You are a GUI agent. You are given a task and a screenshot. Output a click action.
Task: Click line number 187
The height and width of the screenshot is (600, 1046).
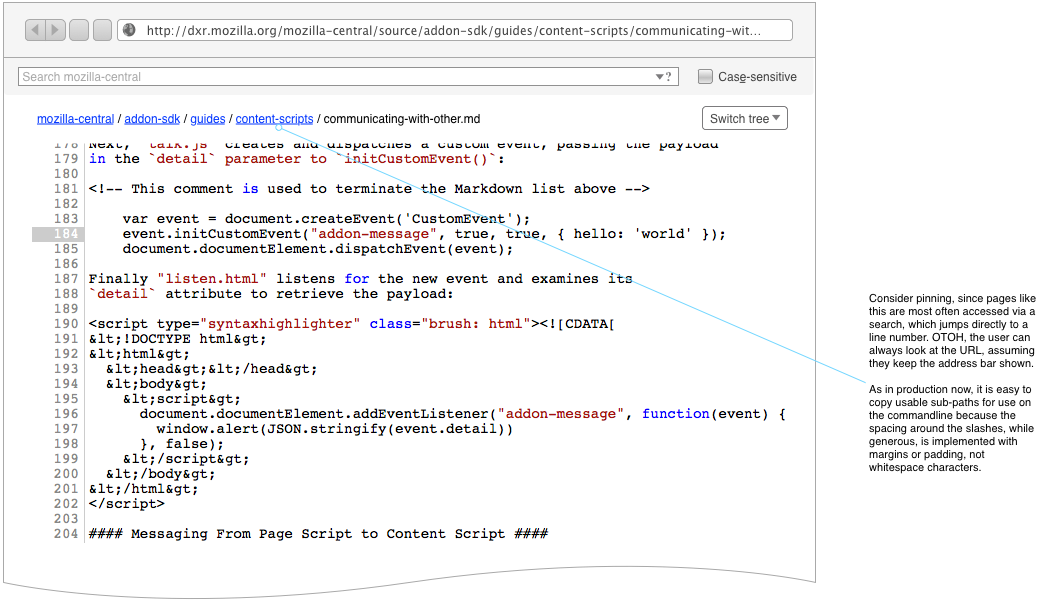coord(66,279)
